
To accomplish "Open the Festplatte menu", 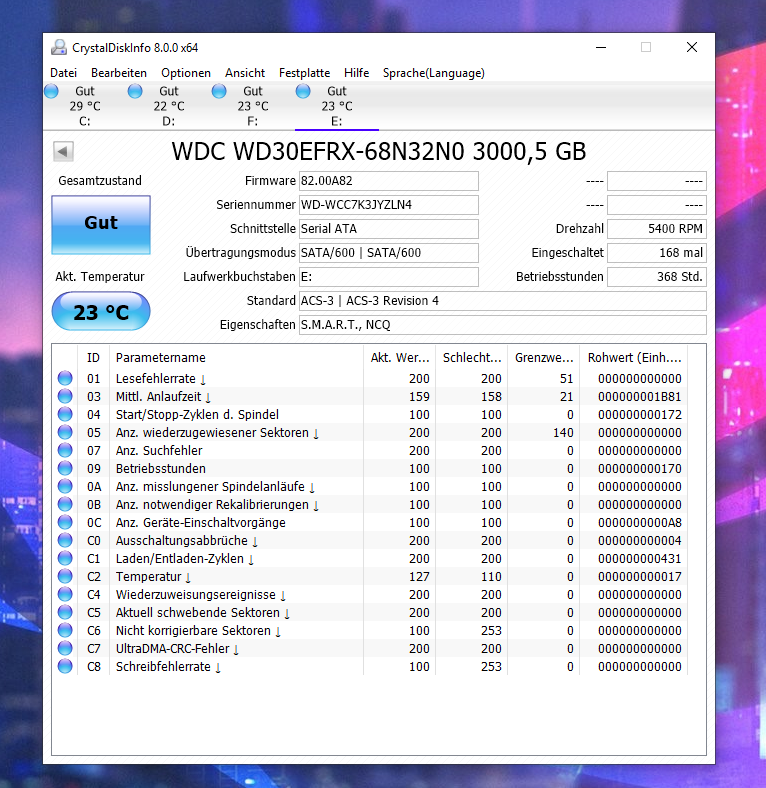I will click(x=305, y=73).
